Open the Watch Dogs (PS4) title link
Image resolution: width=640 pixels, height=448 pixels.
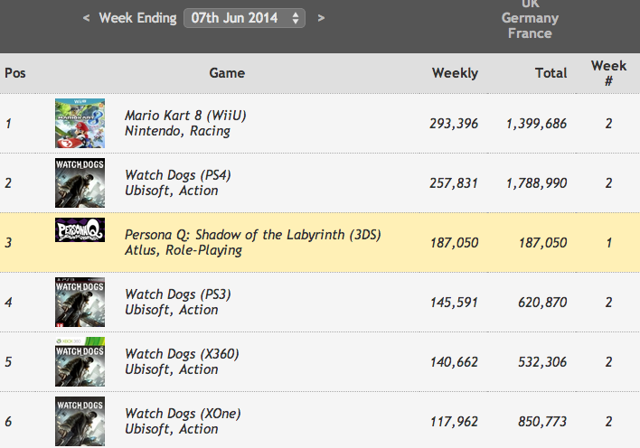point(178,175)
